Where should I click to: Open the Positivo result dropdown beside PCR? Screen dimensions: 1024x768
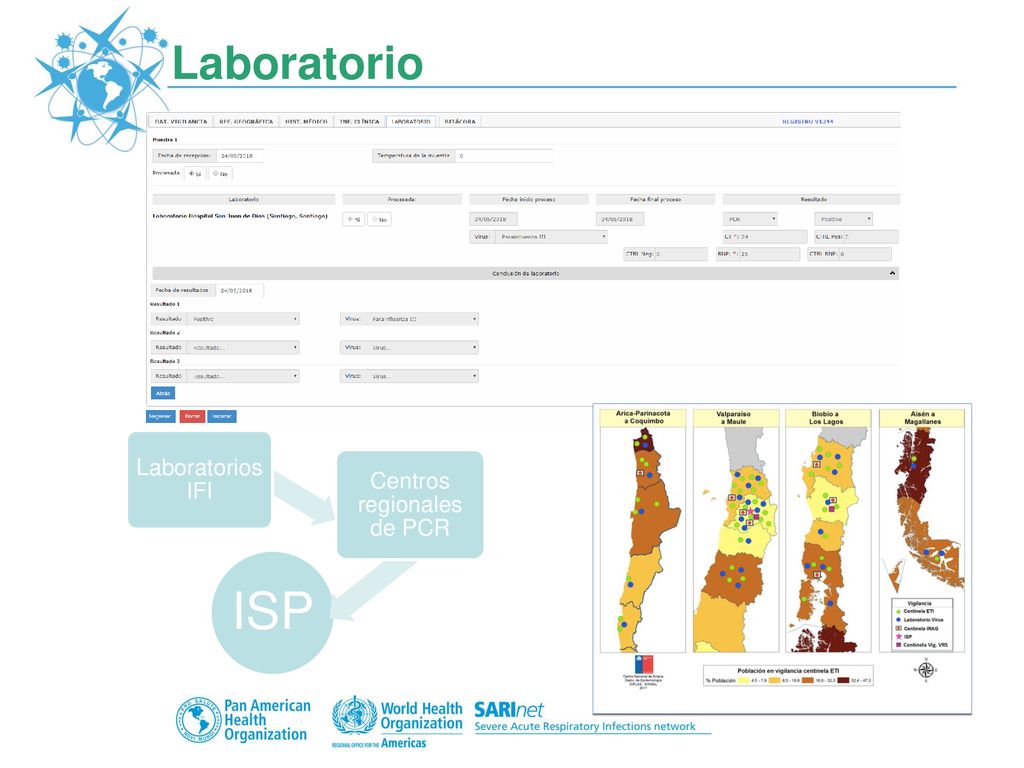coord(843,219)
